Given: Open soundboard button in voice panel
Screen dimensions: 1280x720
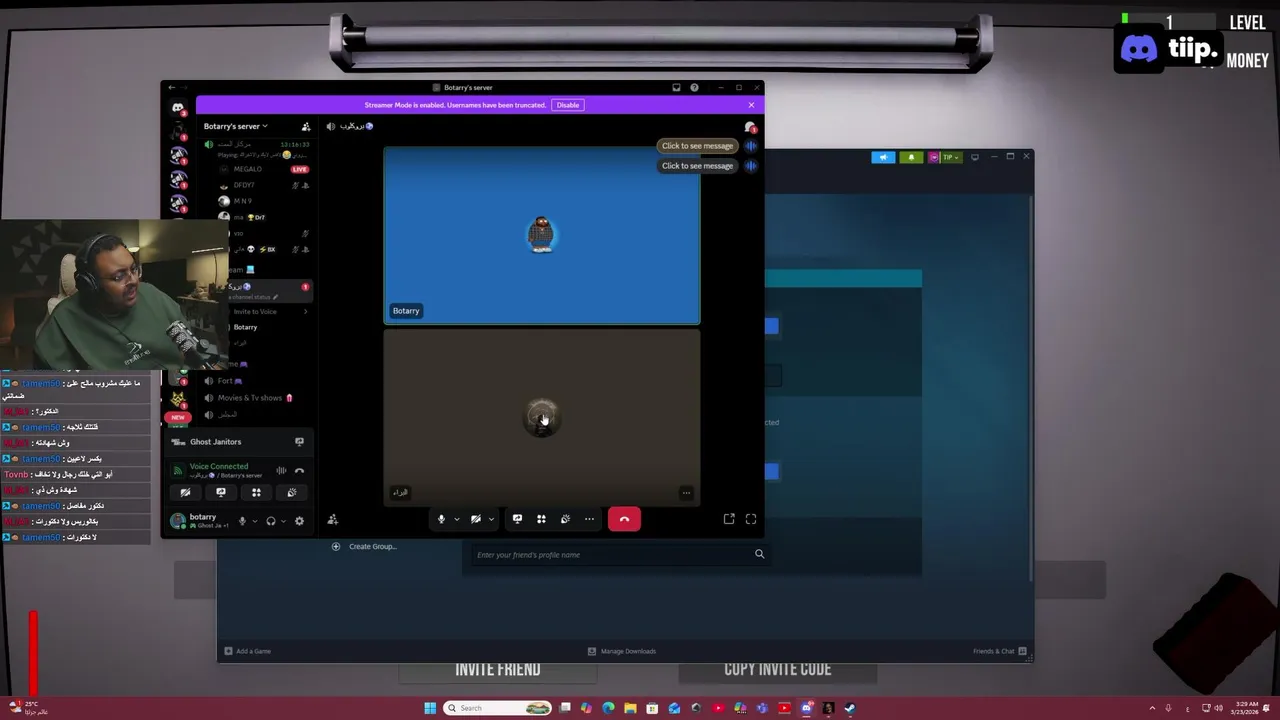Looking at the screenshot, I should 292,492.
